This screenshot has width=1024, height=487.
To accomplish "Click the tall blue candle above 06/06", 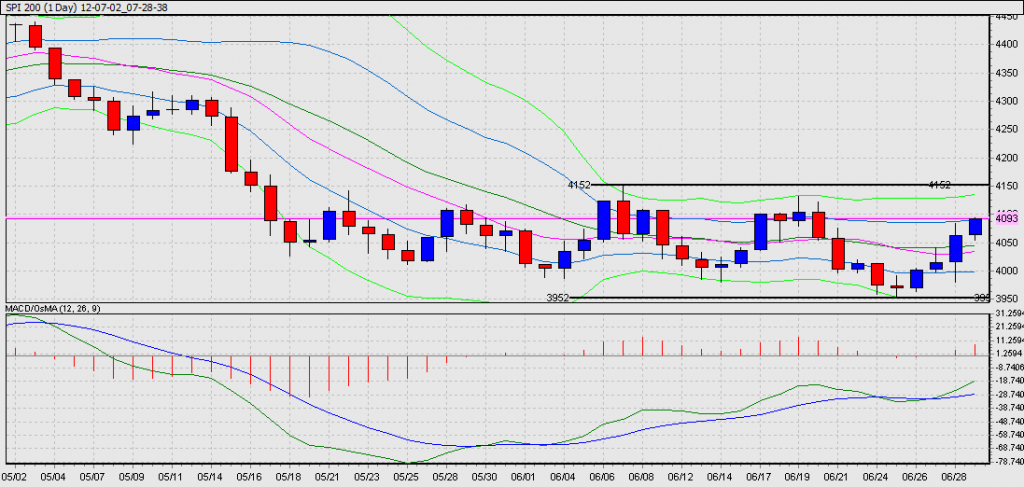I will pos(603,220).
